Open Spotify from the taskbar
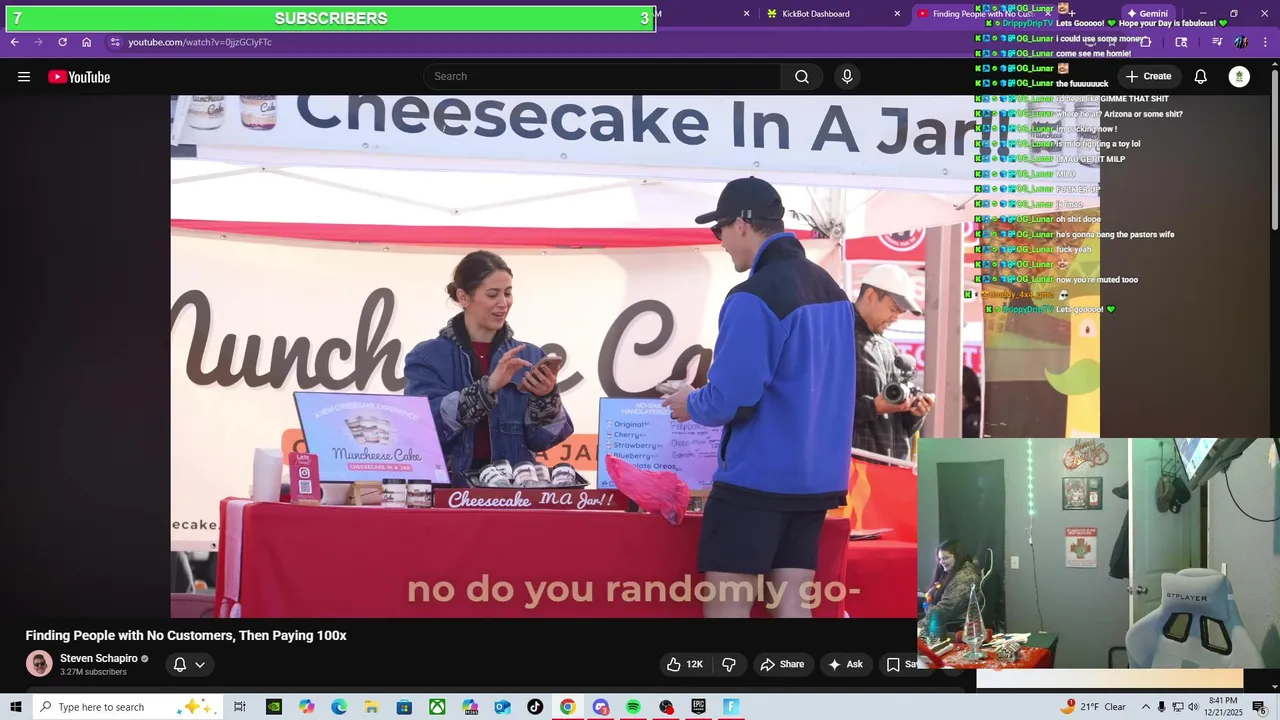 [x=633, y=707]
